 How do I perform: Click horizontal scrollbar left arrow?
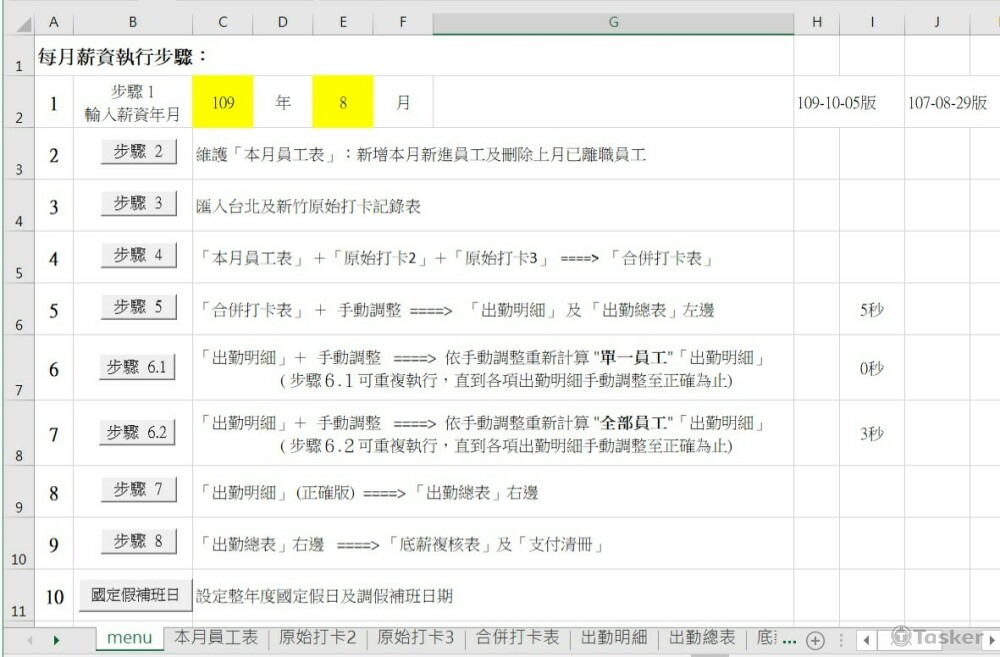coord(864,639)
